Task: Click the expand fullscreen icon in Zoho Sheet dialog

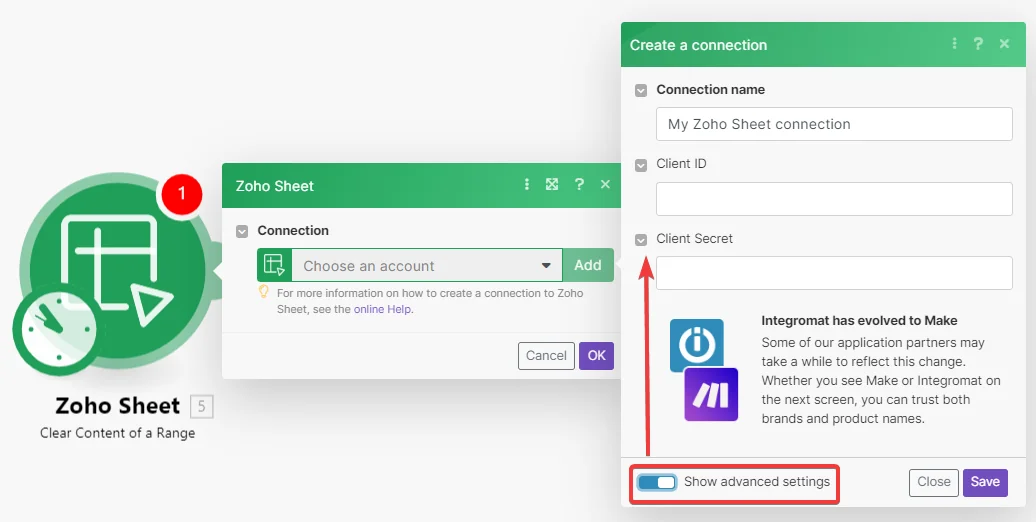Action: [552, 184]
